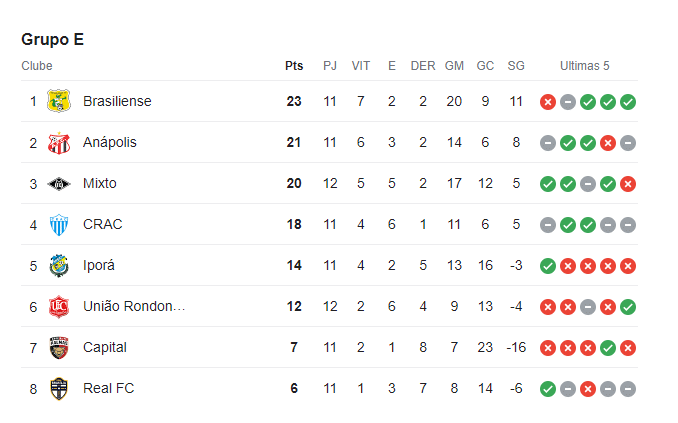Image resolution: width=678 pixels, height=423 pixels.
Task: Click União Rondonópolis's latest result, a green win
Action: coord(628,307)
